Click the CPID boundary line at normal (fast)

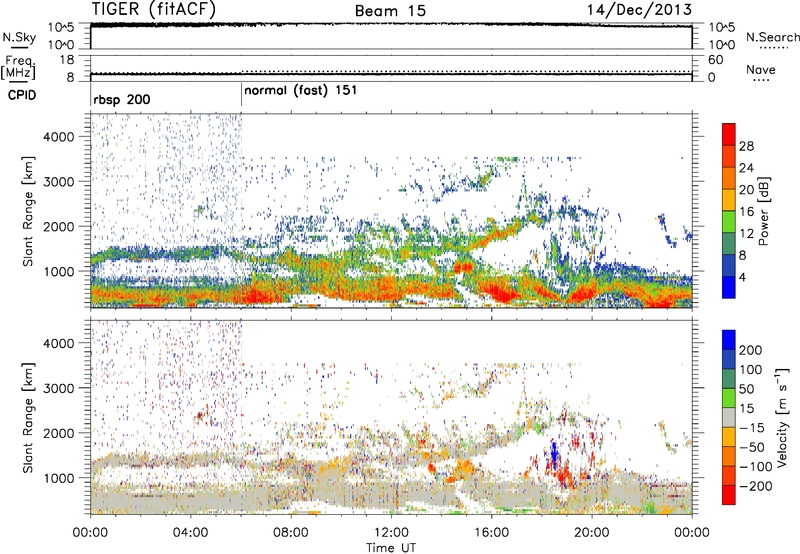241,95
